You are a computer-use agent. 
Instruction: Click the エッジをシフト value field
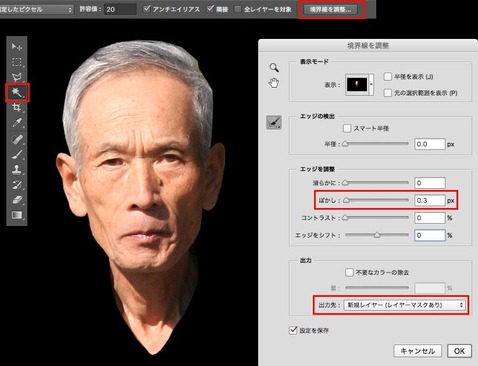click(430, 235)
